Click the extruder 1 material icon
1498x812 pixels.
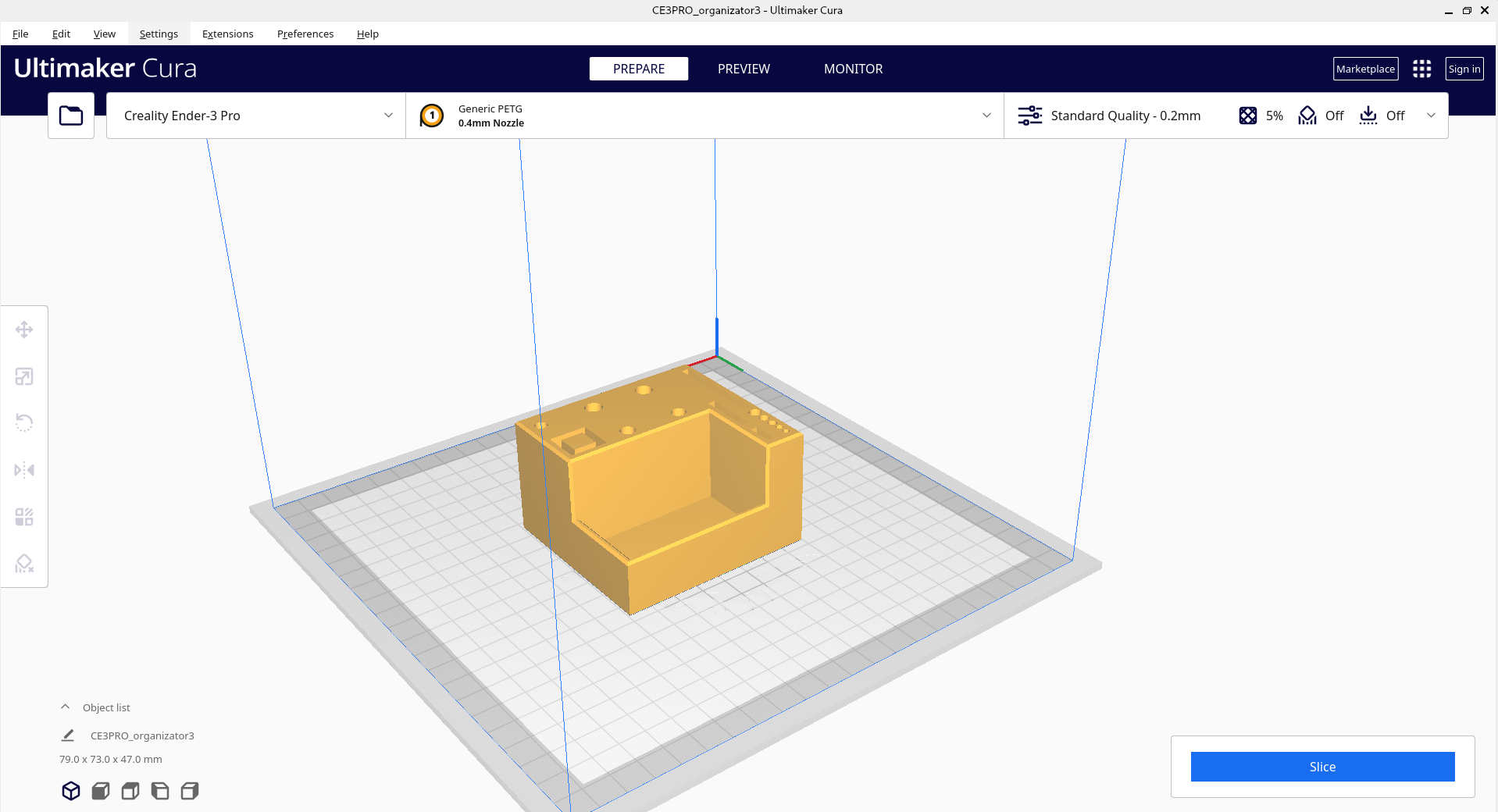coord(432,116)
